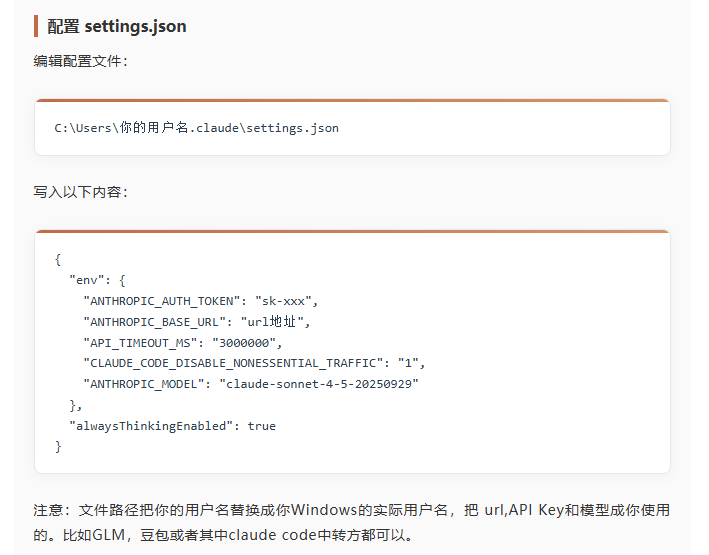This screenshot has height=555, width=709.
Task: Click the ANTHROPIC_BASE_URL key name
Action: (156, 321)
